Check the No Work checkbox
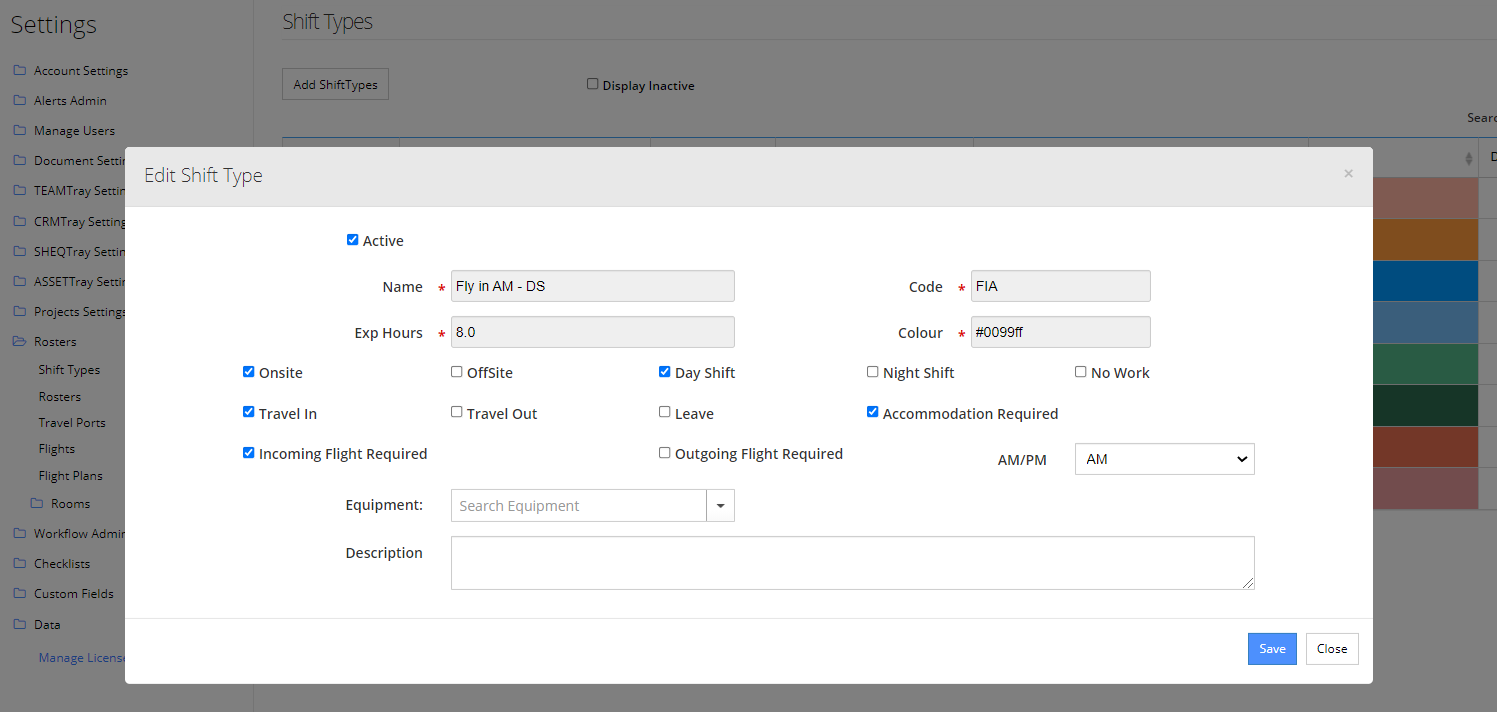The width and height of the screenshot is (1497, 712). tap(1080, 372)
